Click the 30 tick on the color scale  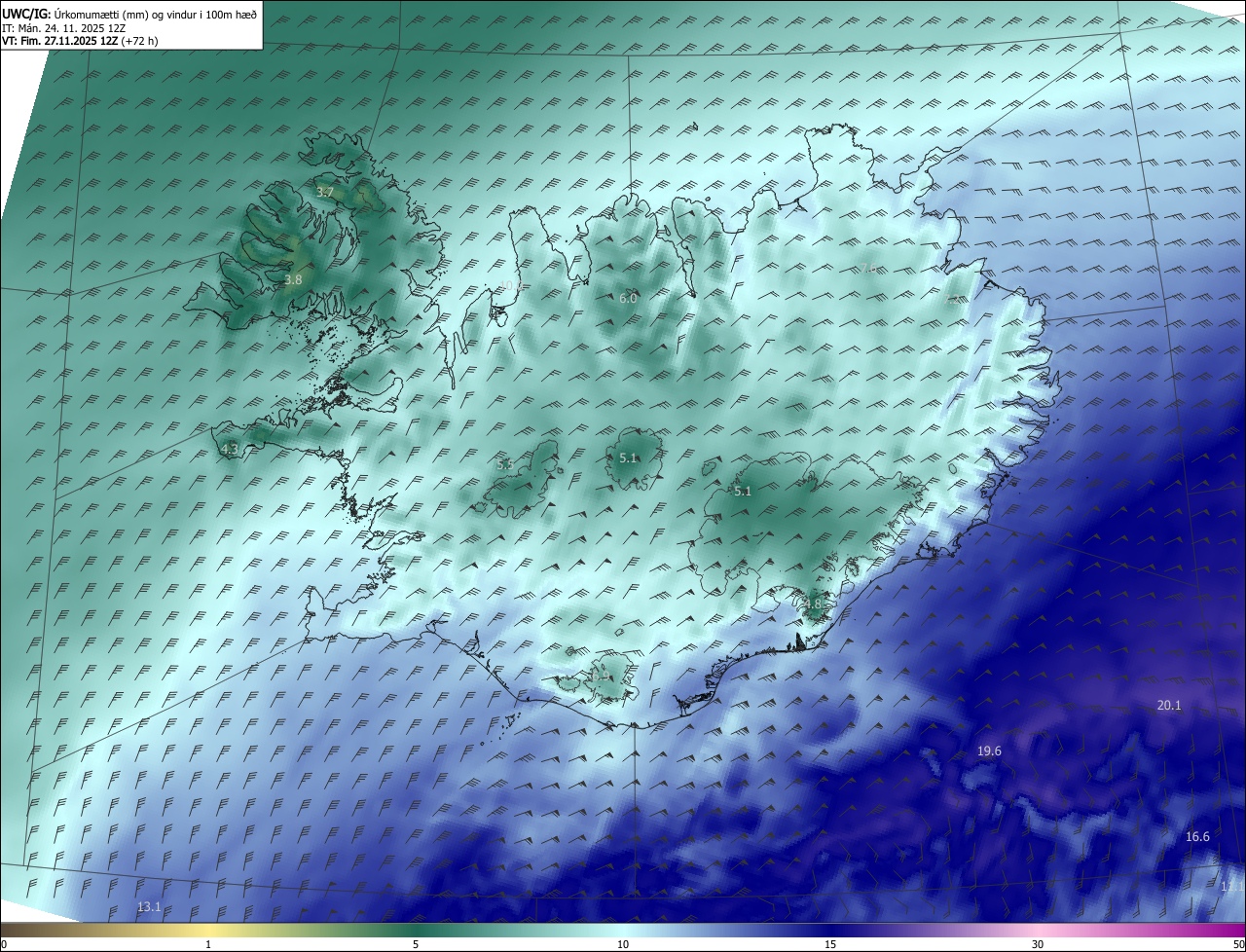(1038, 944)
